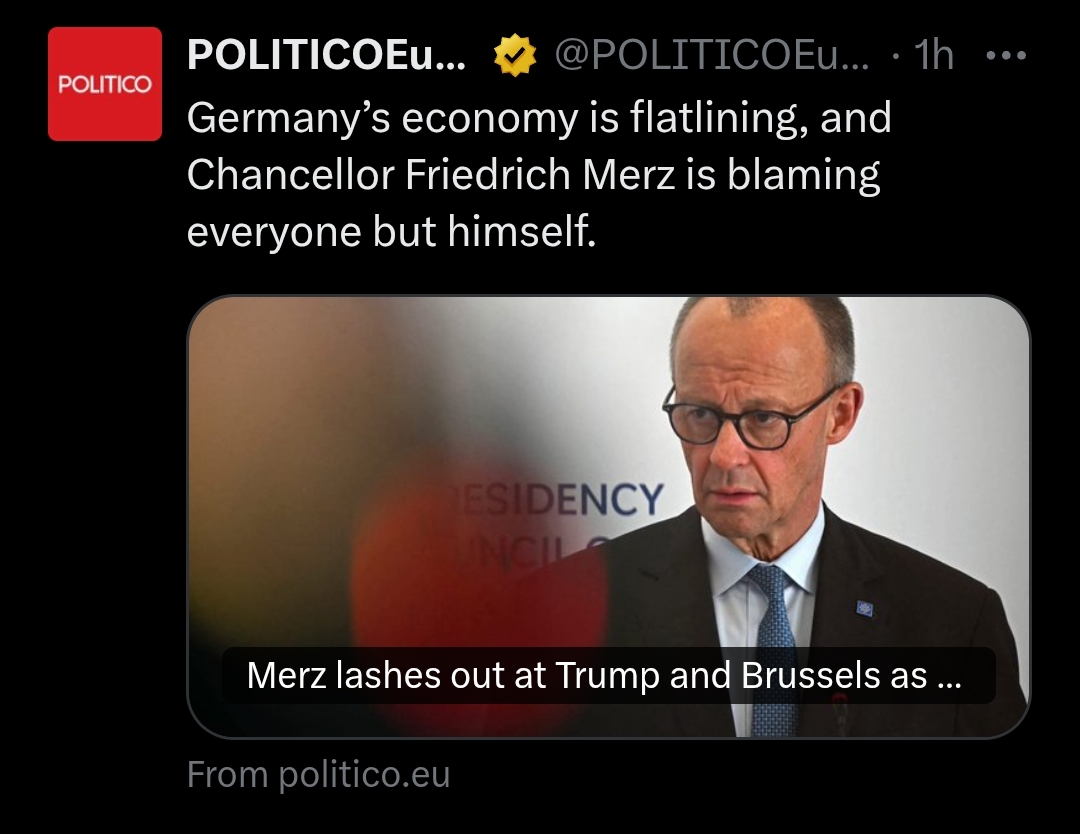Viewport: 1080px width, 834px height.
Task: Click the line "everyone but himself."
Action: point(391,231)
